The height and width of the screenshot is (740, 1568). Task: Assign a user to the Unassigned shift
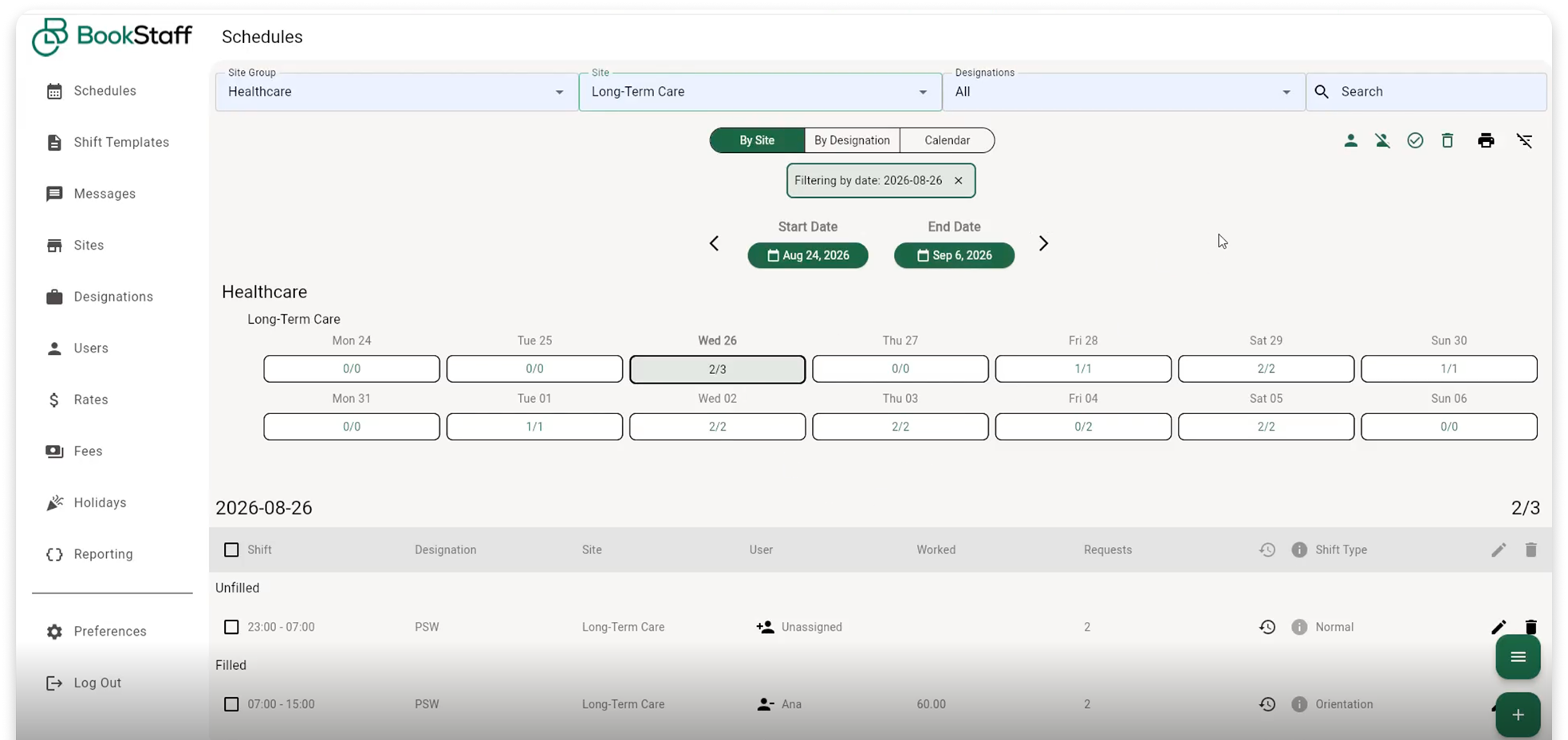(765, 627)
